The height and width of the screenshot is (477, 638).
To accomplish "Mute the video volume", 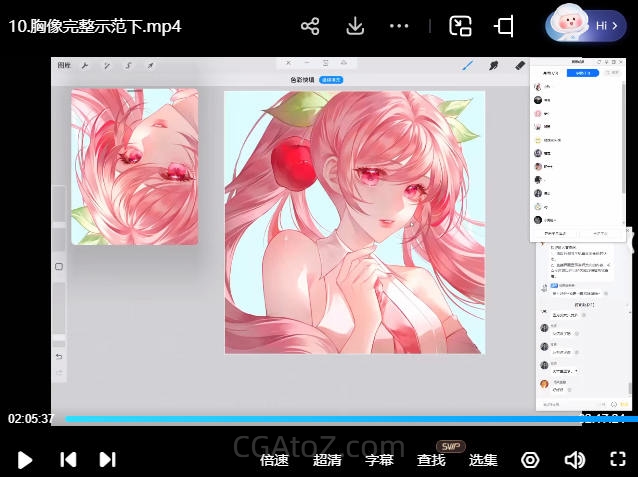I will coord(574,460).
